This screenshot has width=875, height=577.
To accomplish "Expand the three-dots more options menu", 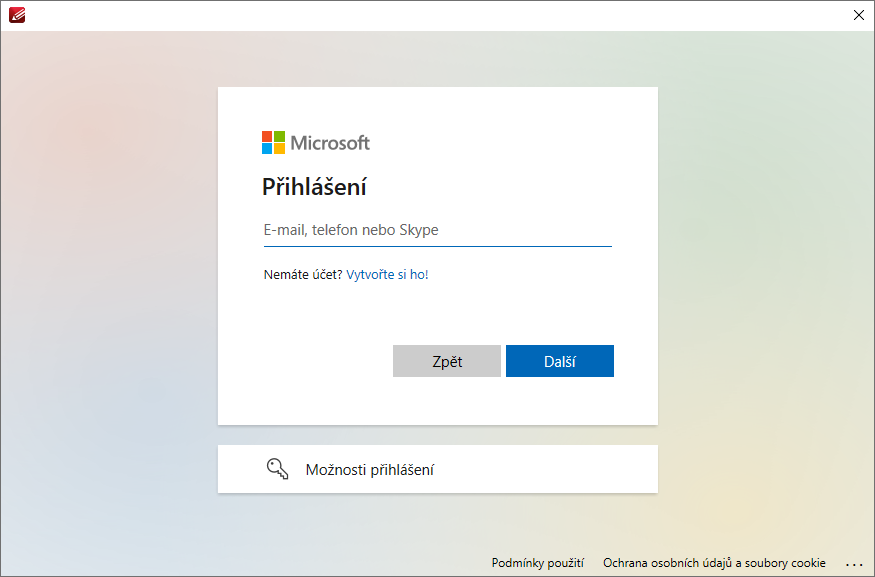I will [x=854, y=564].
